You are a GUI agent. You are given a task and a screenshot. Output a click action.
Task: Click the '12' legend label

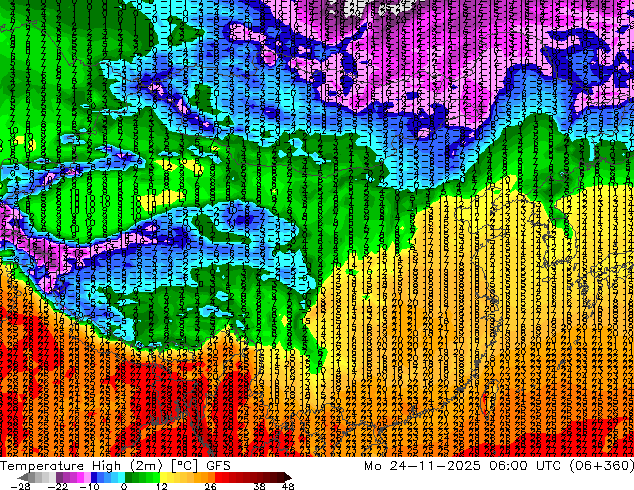162,486
